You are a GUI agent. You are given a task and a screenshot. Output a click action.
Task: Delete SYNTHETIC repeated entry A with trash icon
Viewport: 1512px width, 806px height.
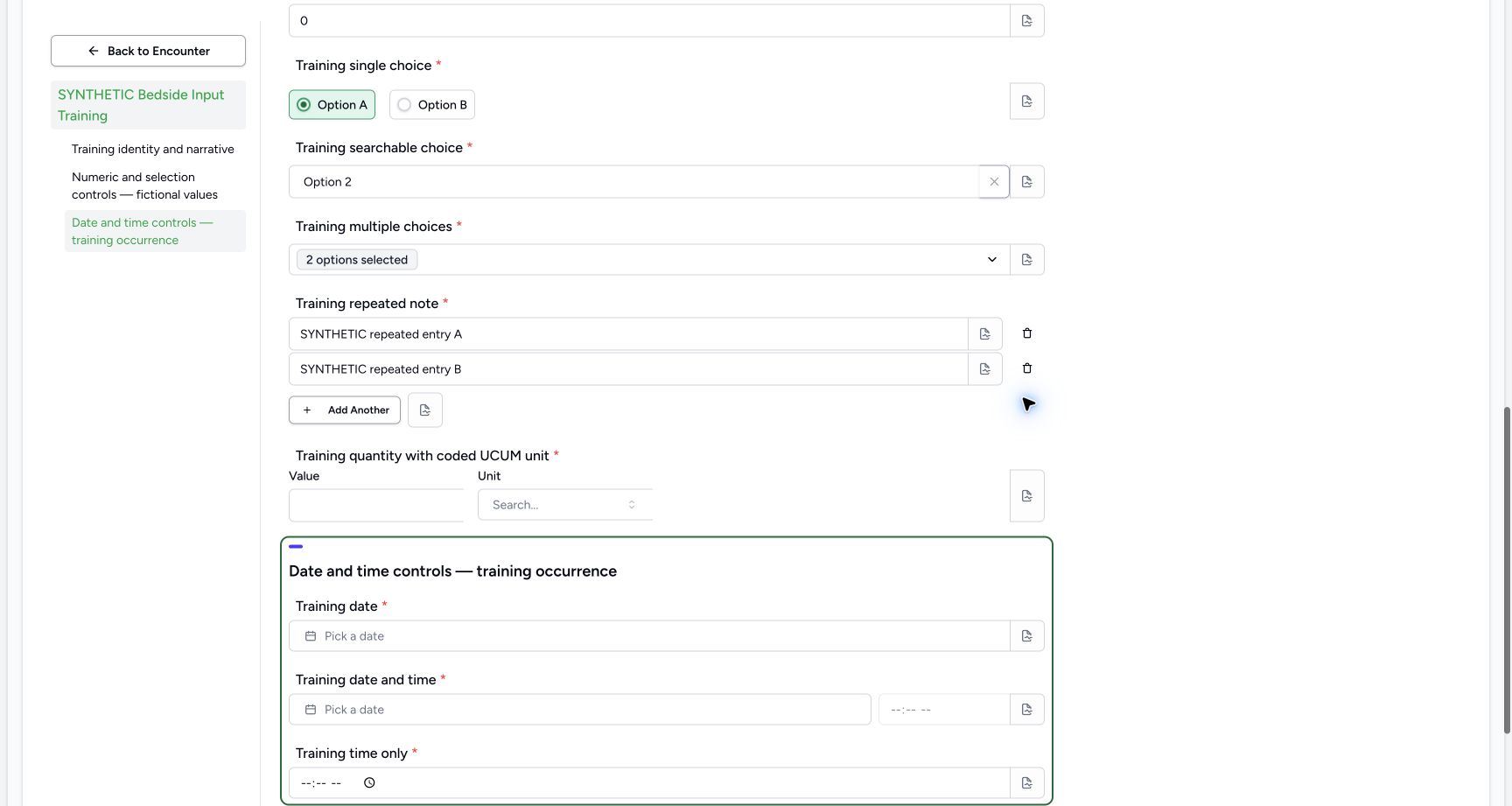pyautogui.click(x=1027, y=333)
